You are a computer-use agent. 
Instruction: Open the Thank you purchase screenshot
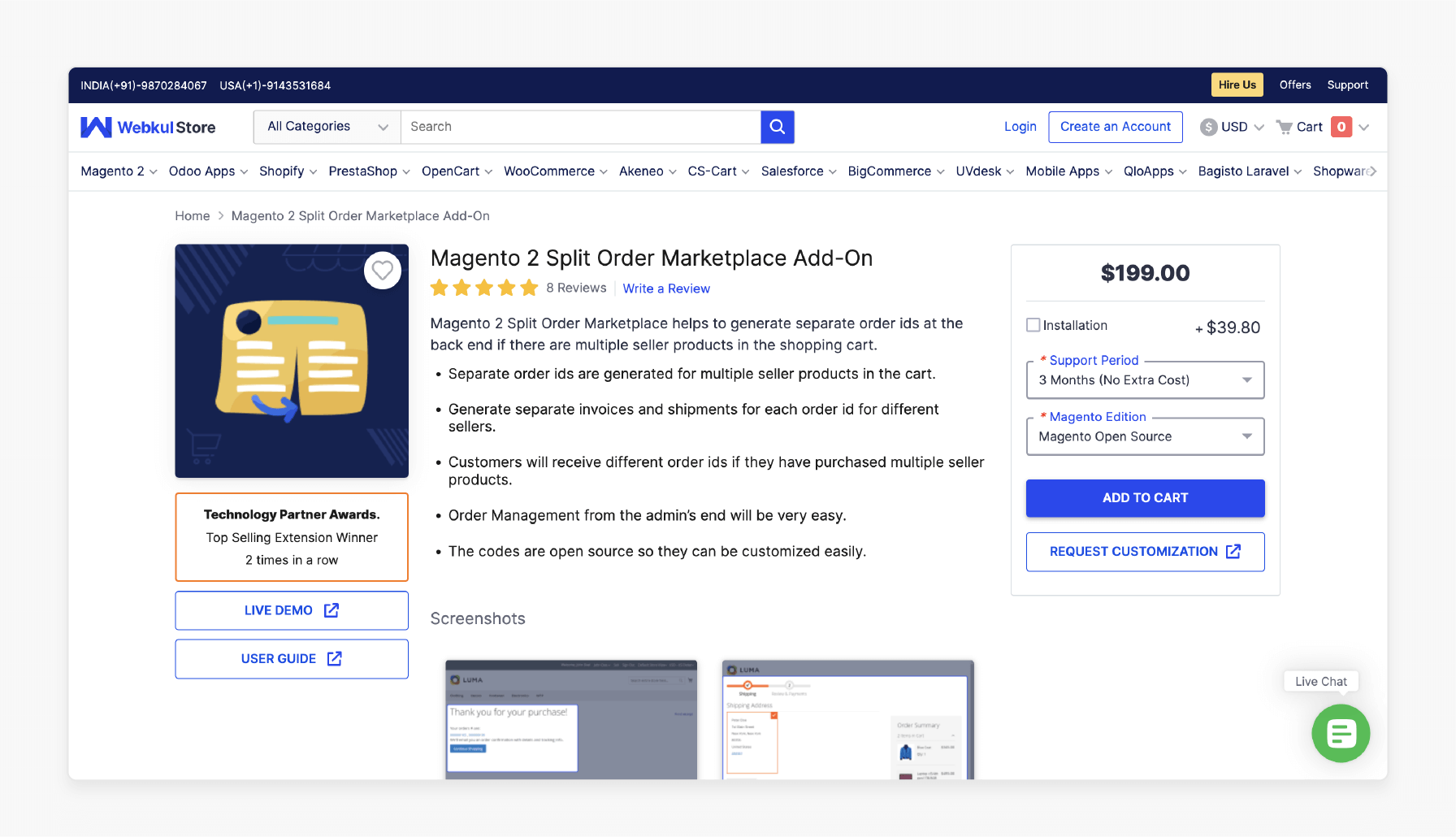(x=571, y=719)
